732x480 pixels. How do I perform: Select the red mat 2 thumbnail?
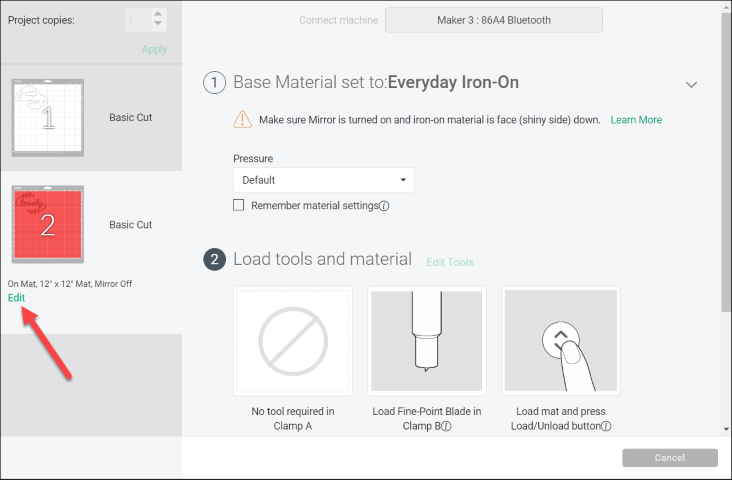click(x=47, y=223)
